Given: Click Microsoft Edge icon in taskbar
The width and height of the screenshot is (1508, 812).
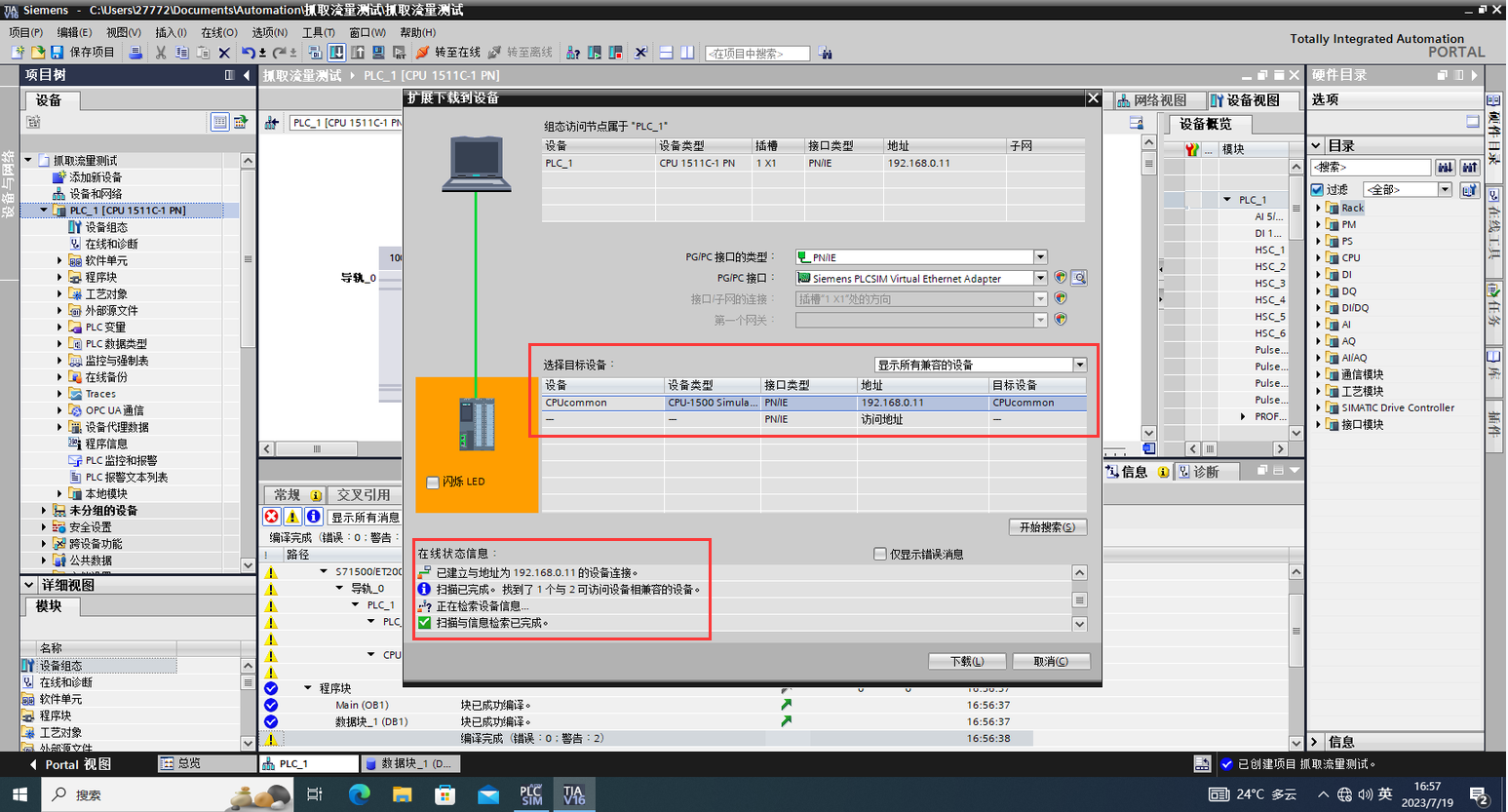Looking at the screenshot, I should click(359, 794).
